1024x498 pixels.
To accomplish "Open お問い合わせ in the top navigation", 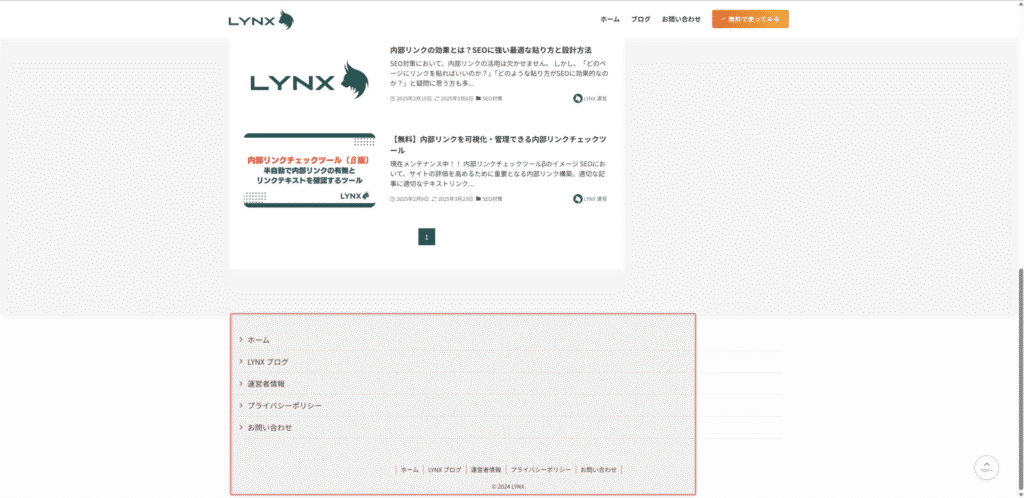I will [x=681, y=19].
